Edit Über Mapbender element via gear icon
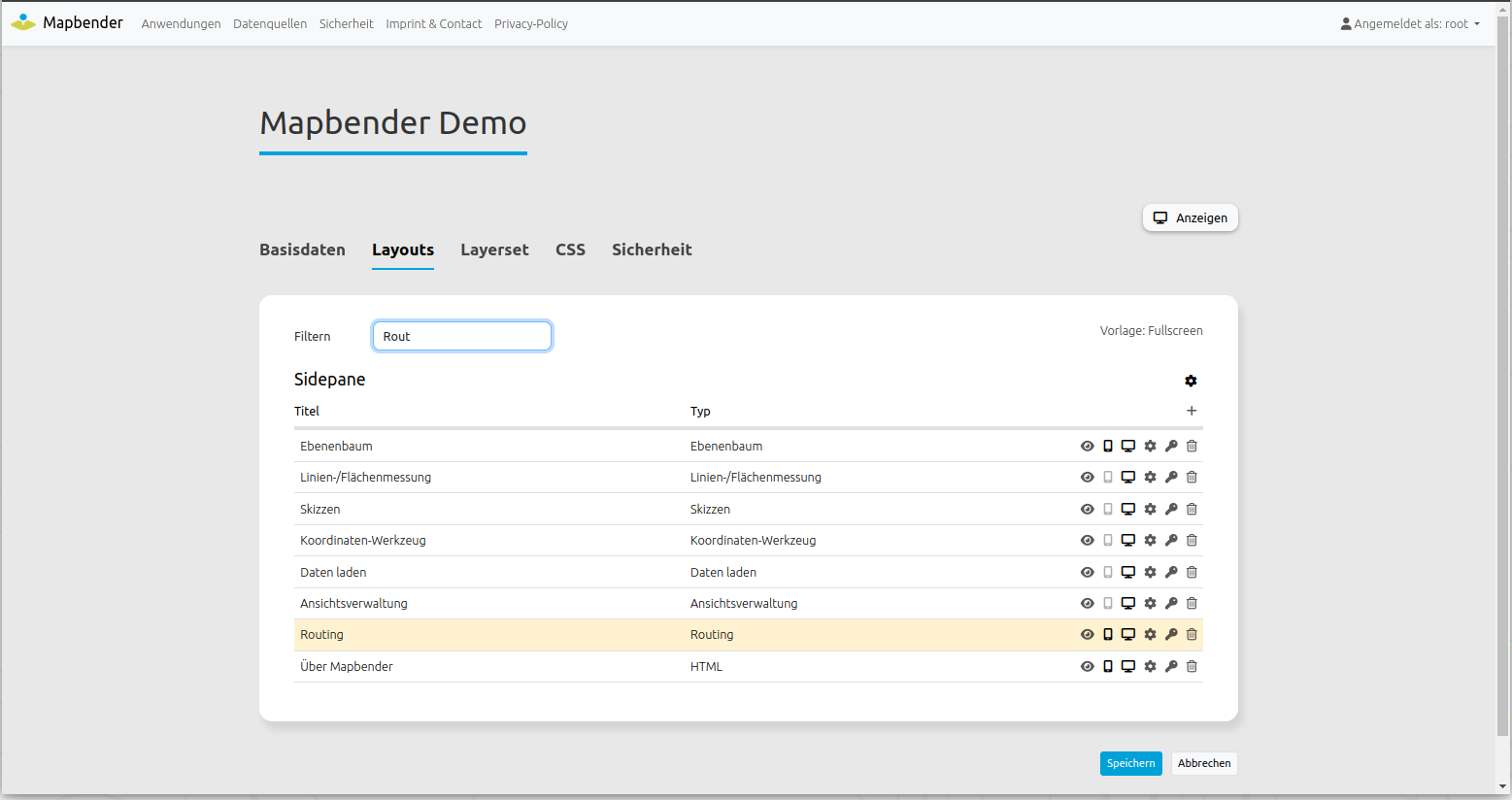Viewport: 1512px width, 800px height. tap(1150, 666)
